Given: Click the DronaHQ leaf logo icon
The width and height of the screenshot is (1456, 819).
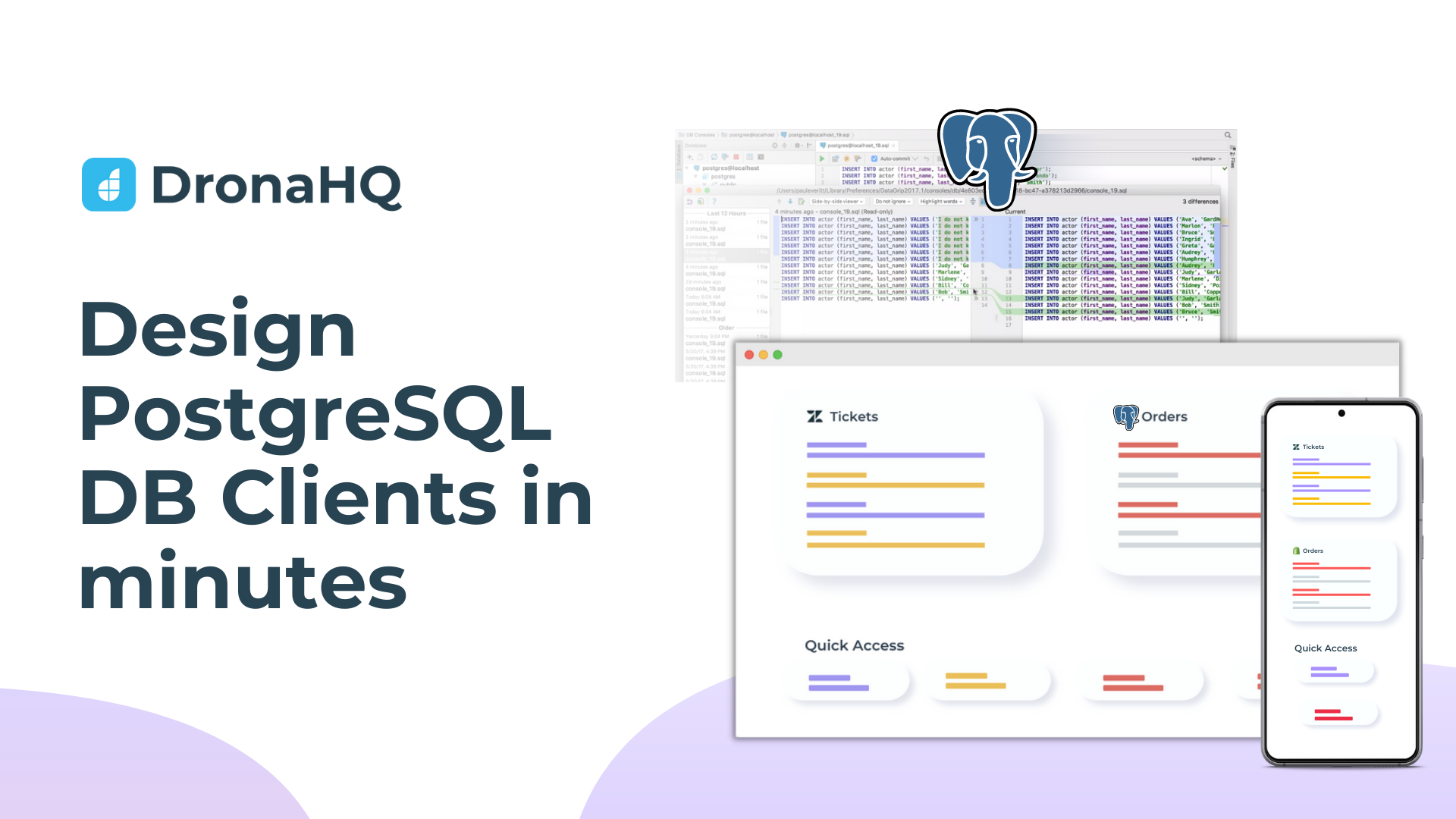Looking at the screenshot, I should pyautogui.click(x=108, y=184).
